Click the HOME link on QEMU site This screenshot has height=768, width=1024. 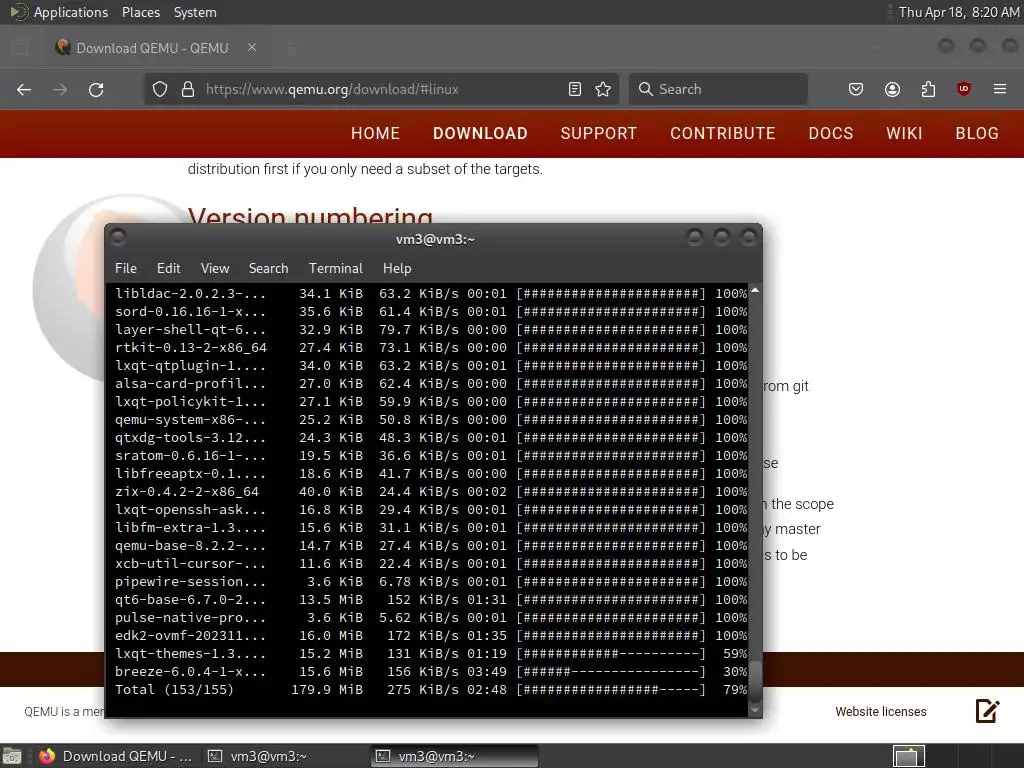[376, 133]
